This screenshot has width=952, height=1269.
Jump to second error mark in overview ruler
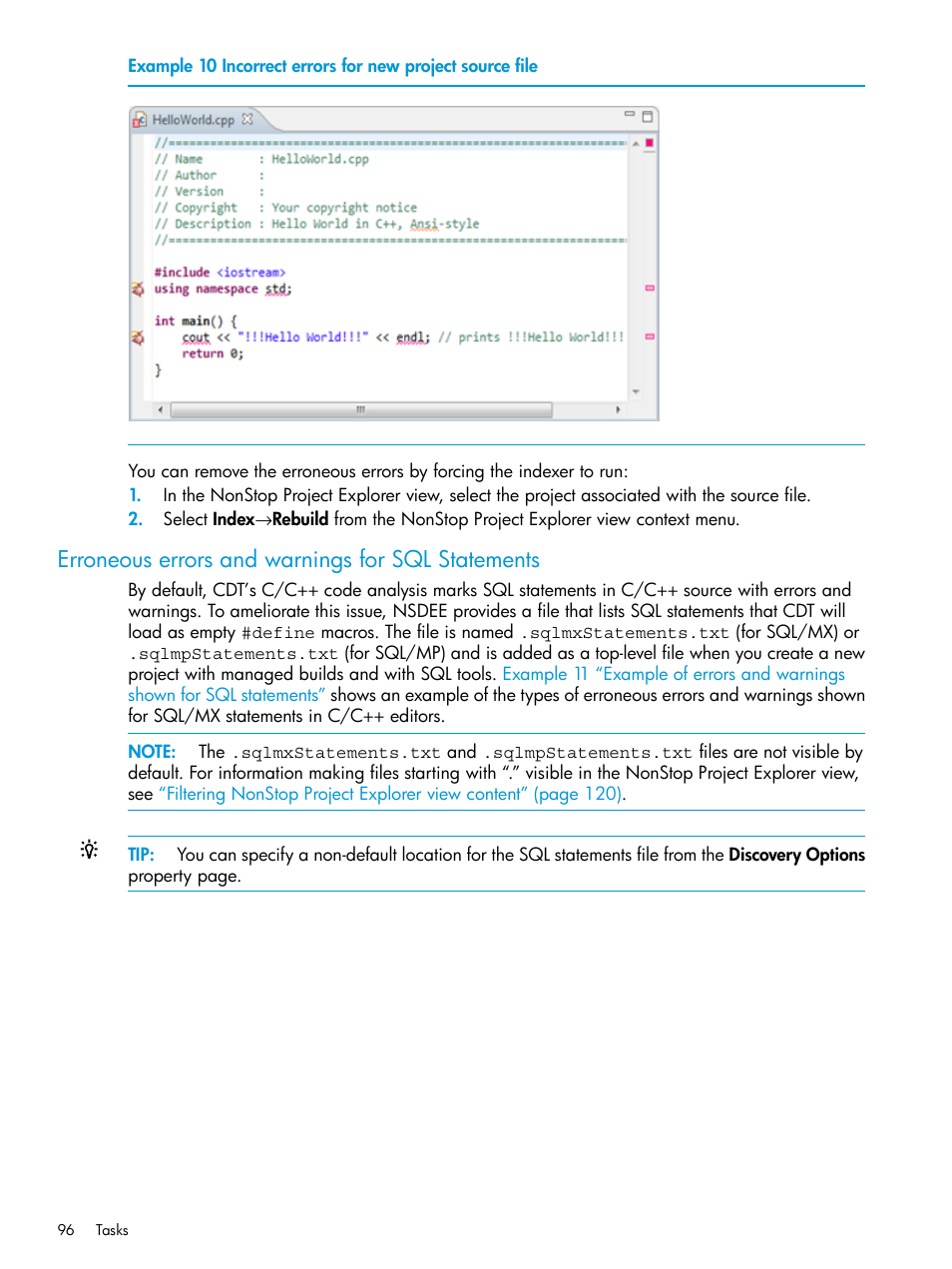[x=650, y=336]
